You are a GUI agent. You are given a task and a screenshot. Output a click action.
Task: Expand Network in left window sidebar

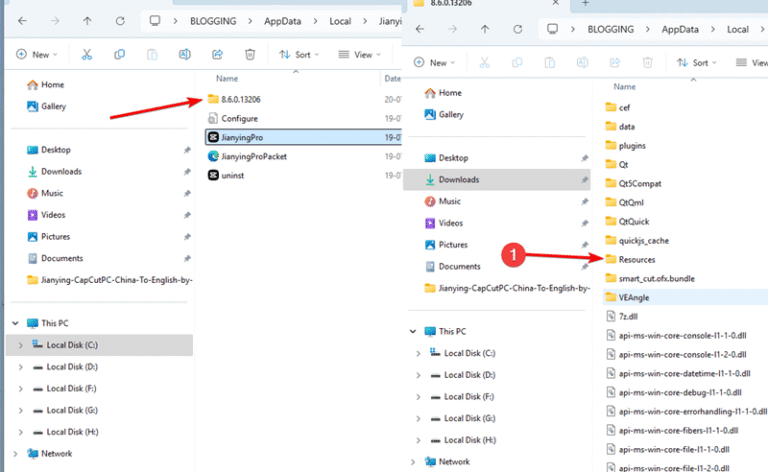click(x=16, y=454)
